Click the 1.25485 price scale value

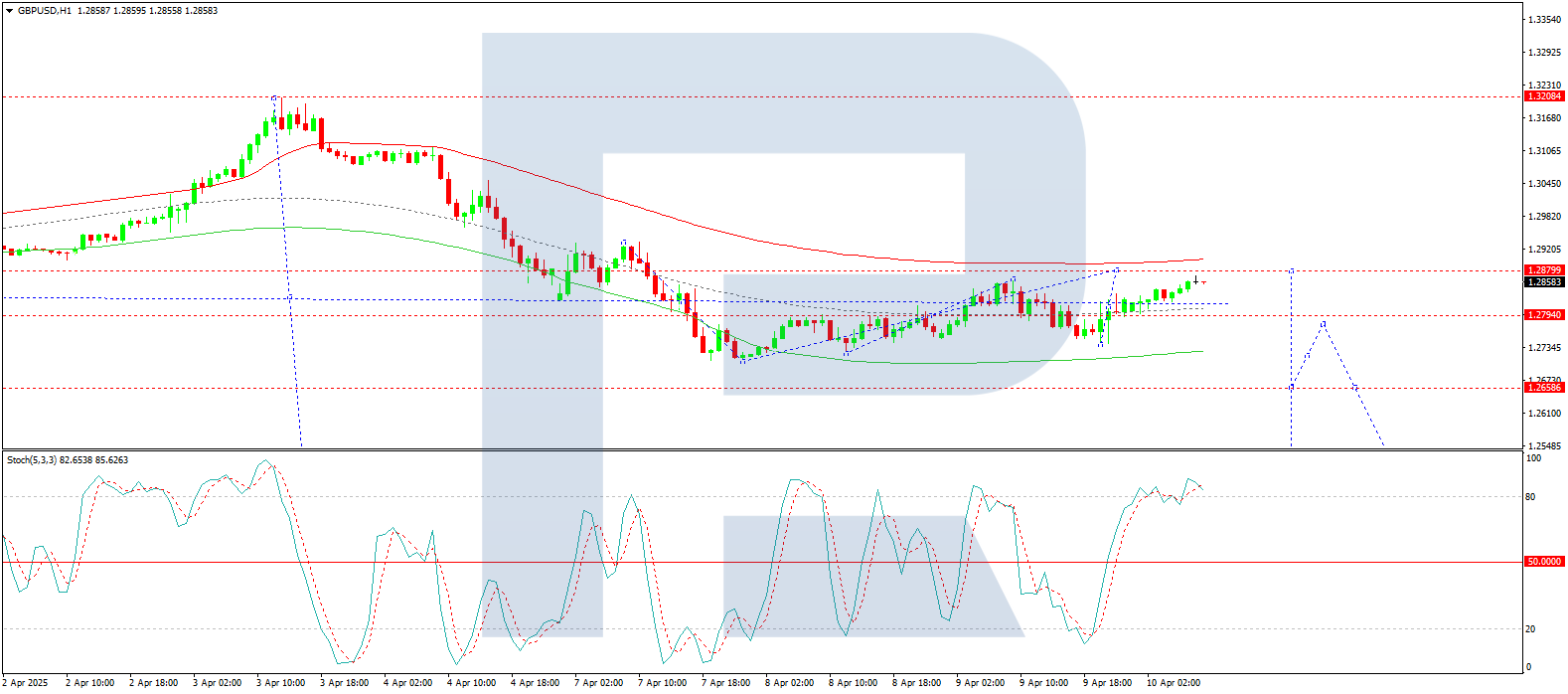click(x=1542, y=446)
